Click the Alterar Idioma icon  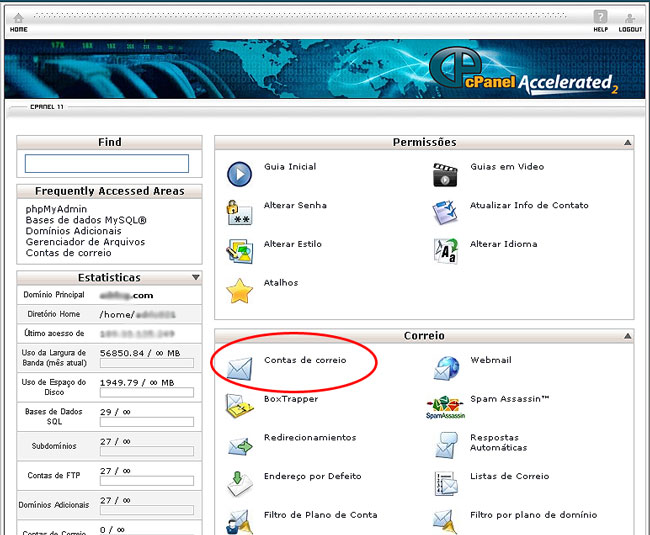tap(445, 250)
